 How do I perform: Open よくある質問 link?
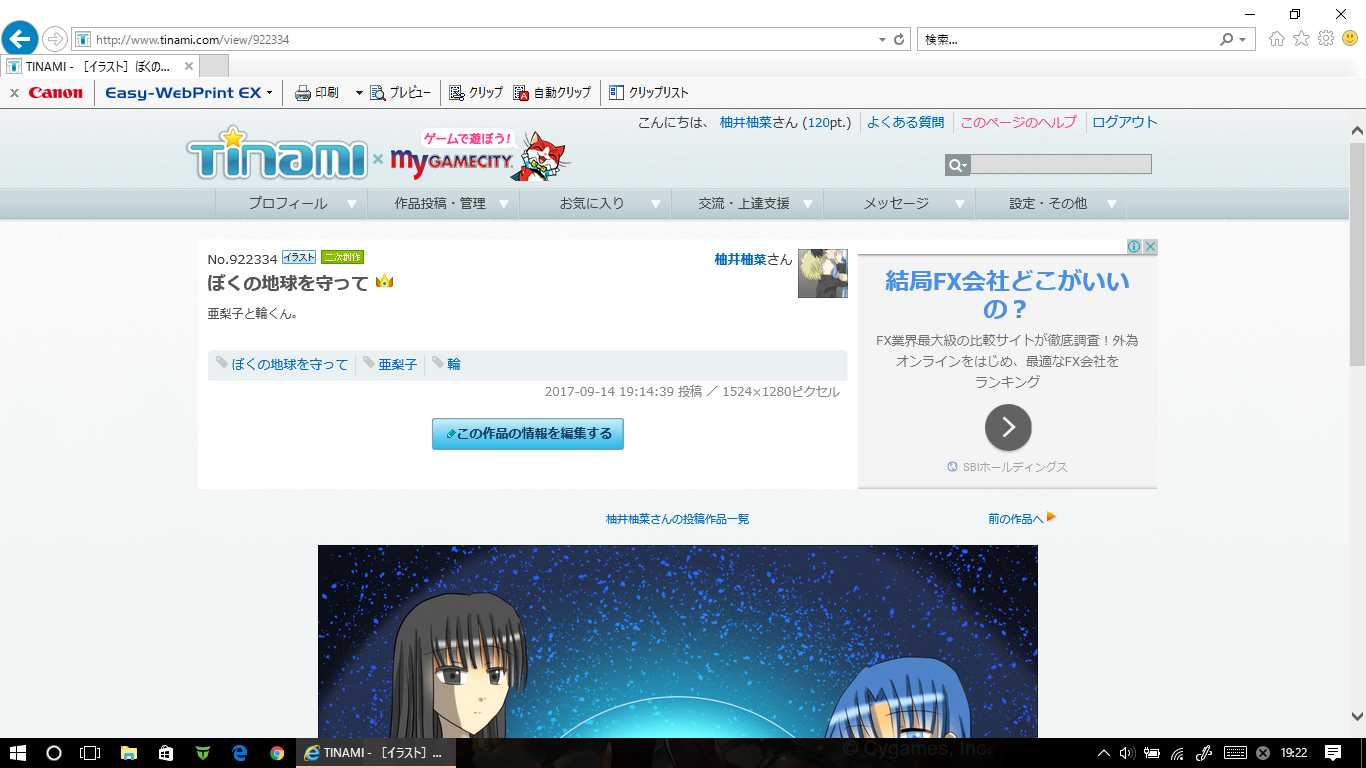(x=905, y=122)
